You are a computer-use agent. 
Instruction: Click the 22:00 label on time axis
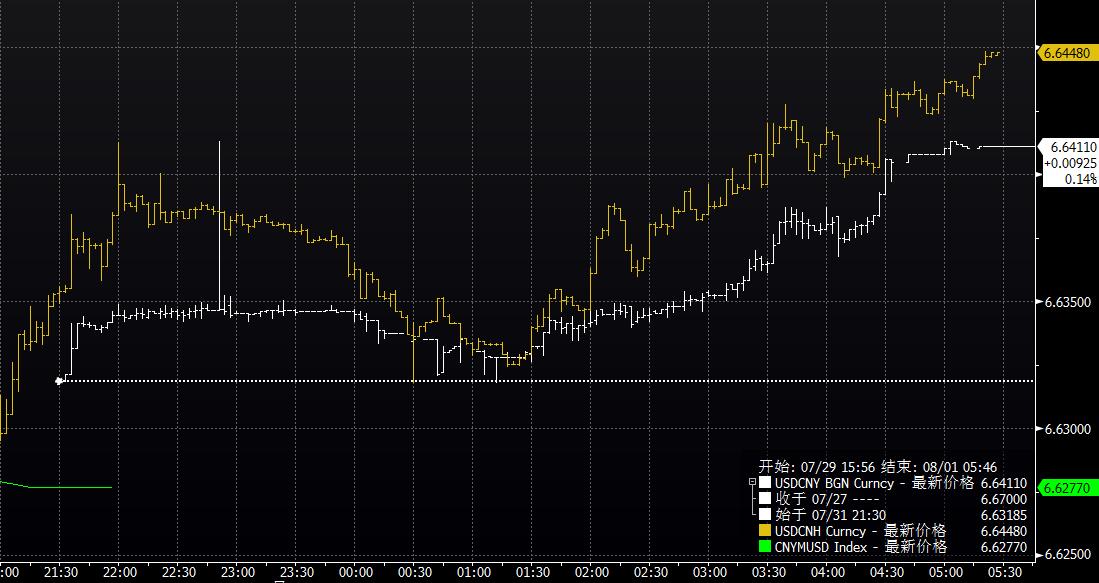coord(120,572)
